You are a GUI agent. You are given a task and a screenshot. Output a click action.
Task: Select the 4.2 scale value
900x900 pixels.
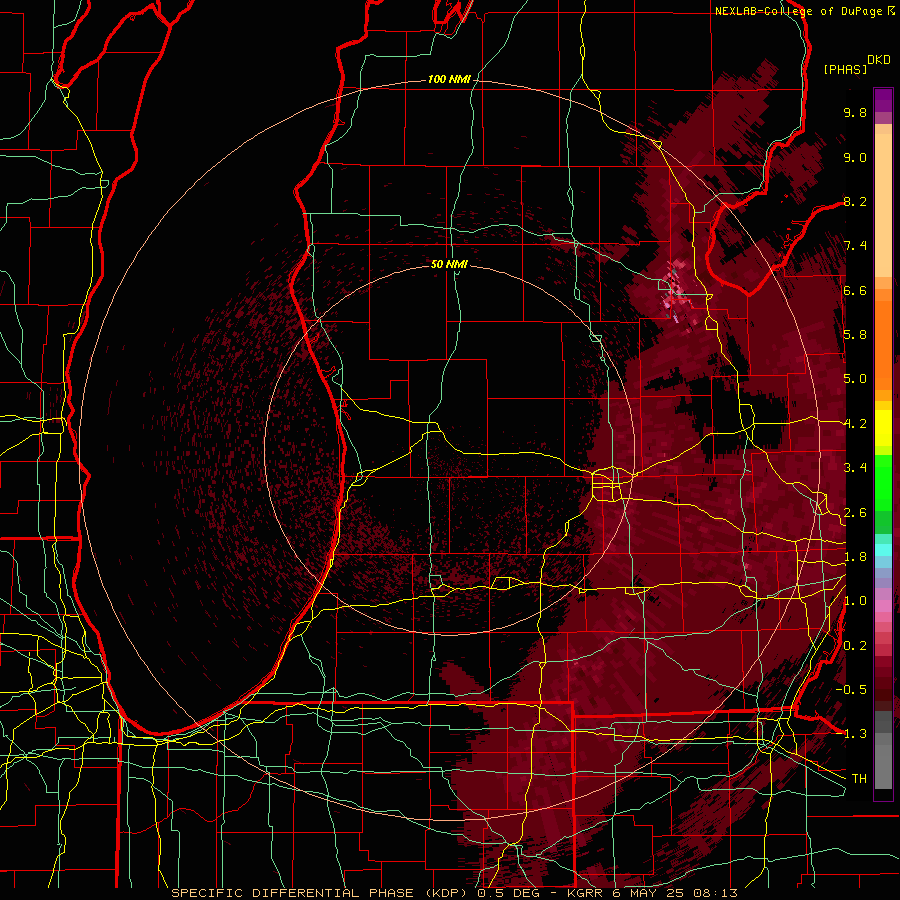coord(855,424)
